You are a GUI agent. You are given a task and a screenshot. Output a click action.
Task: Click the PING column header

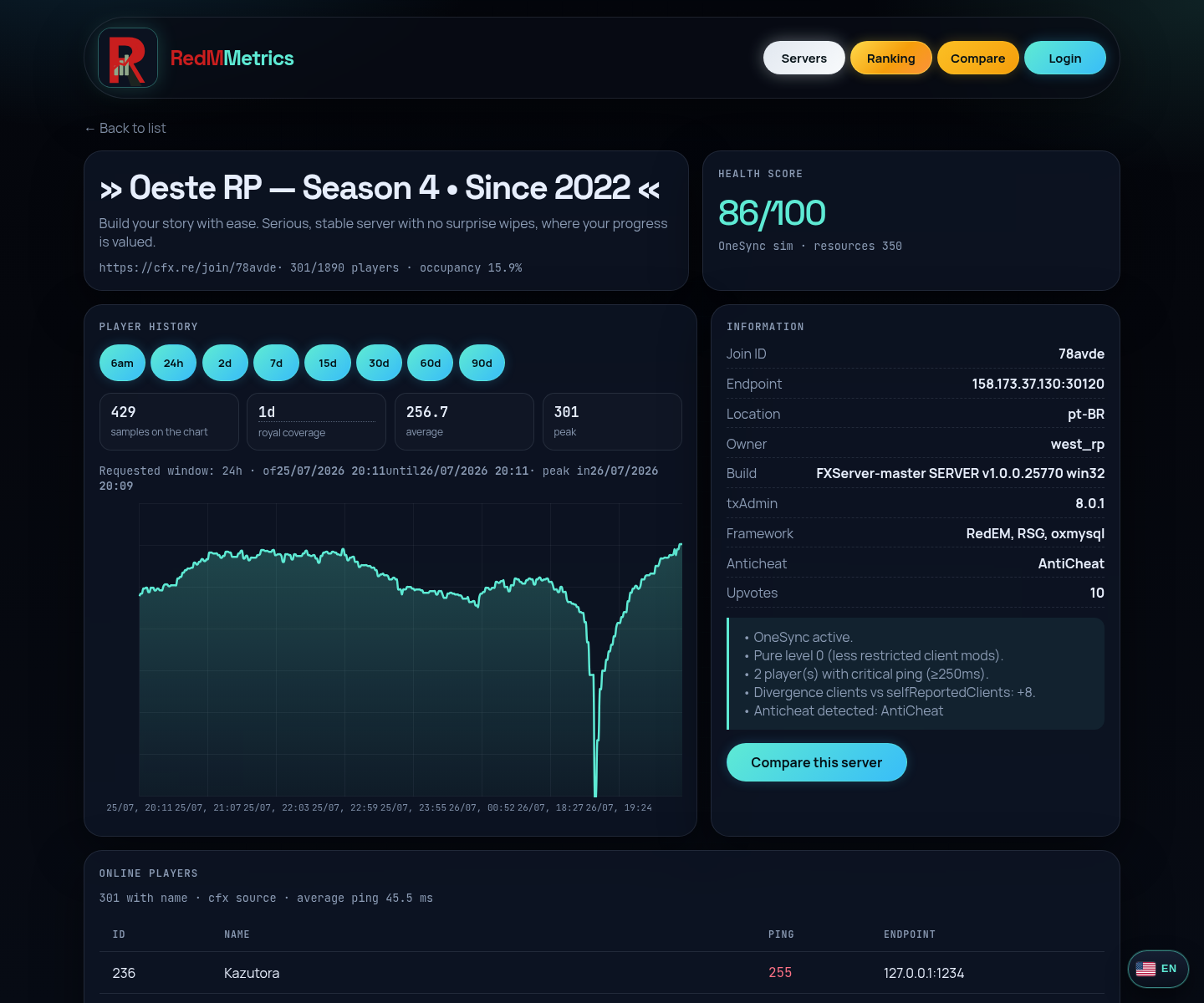781,934
